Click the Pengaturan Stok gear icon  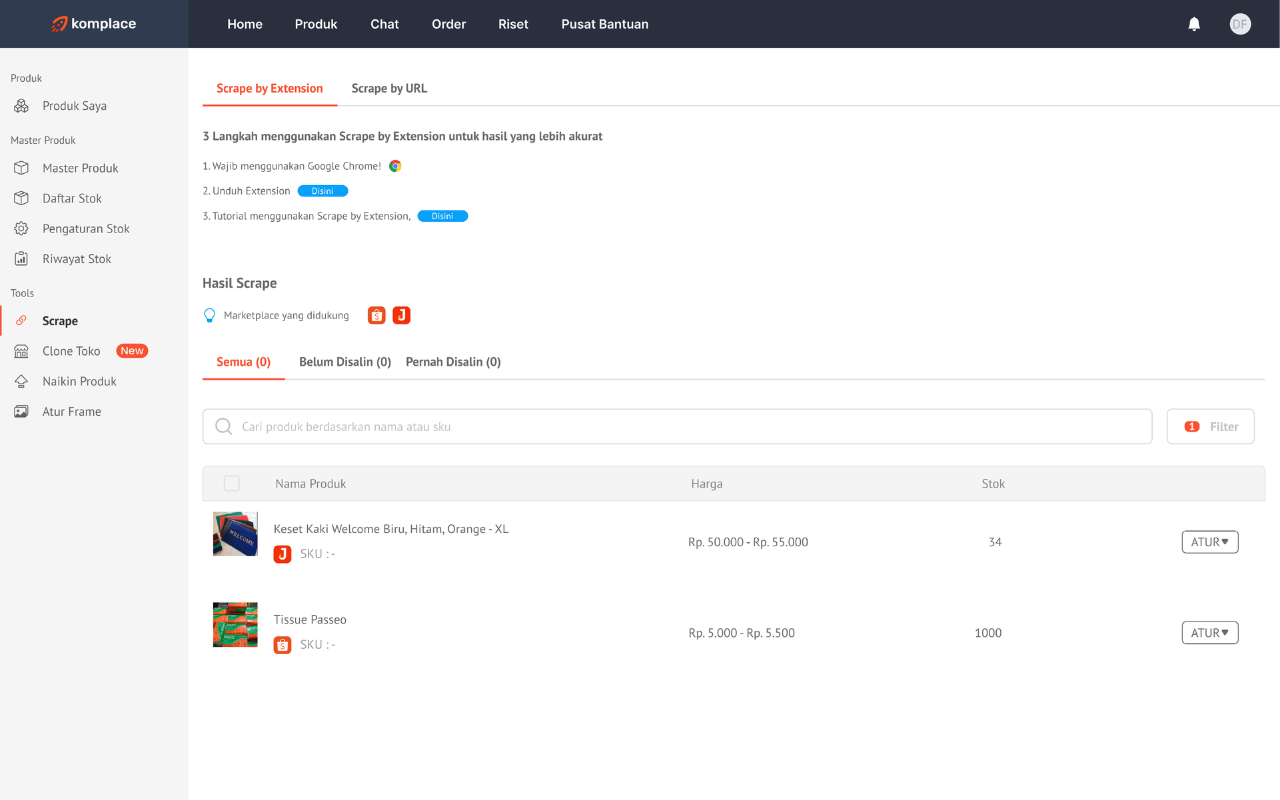[22, 228]
